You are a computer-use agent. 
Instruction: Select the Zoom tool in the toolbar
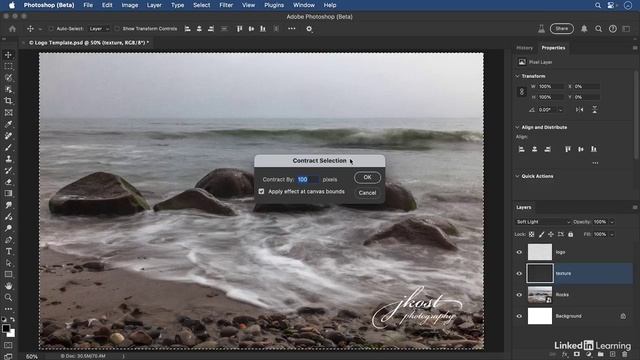pos(8,298)
